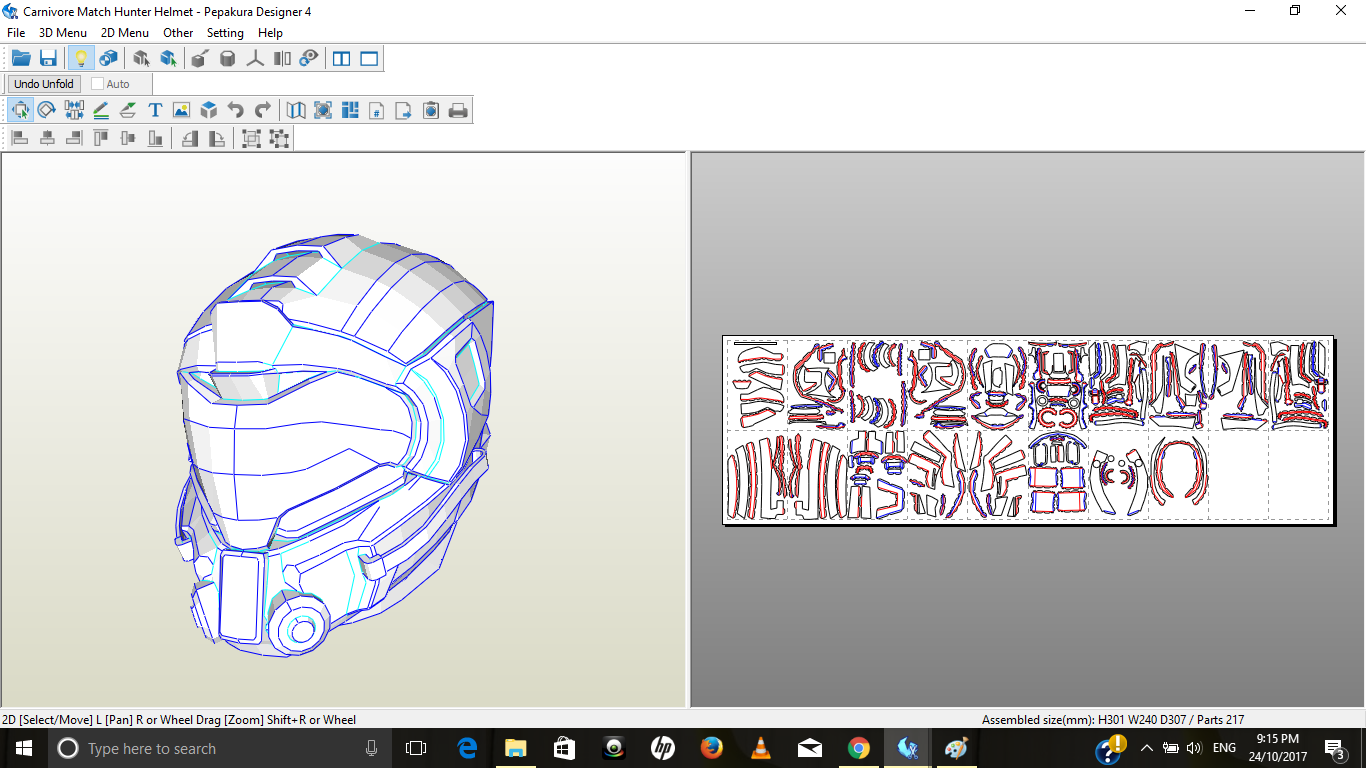Click the Align Right icon

[x=74, y=138]
